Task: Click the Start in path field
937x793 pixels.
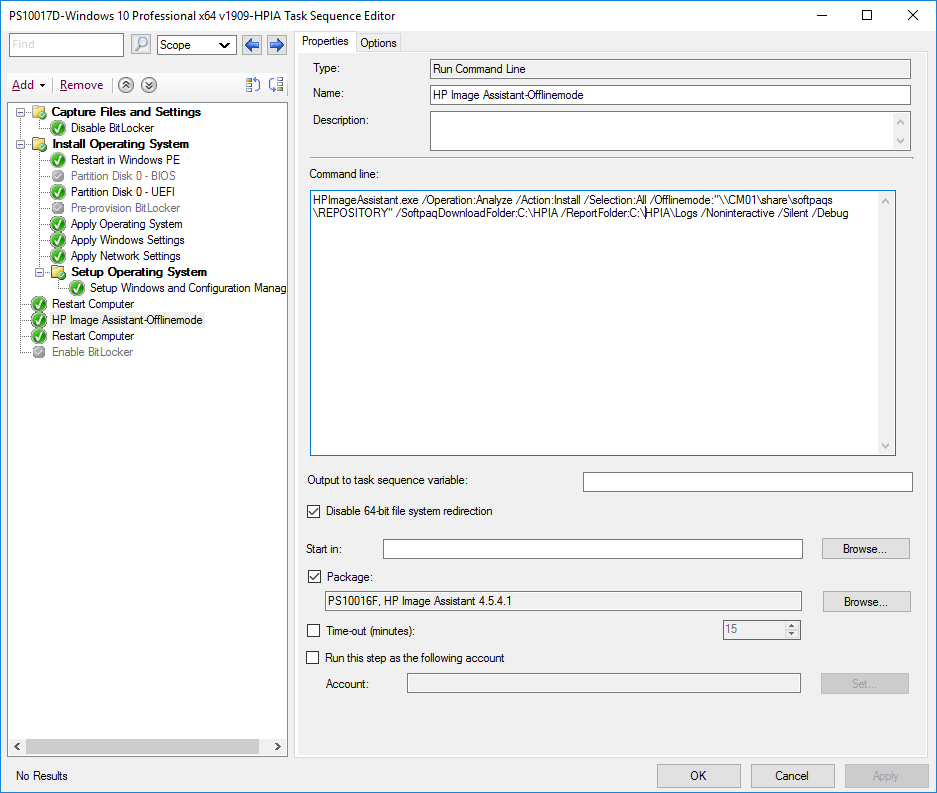Action: pos(593,549)
